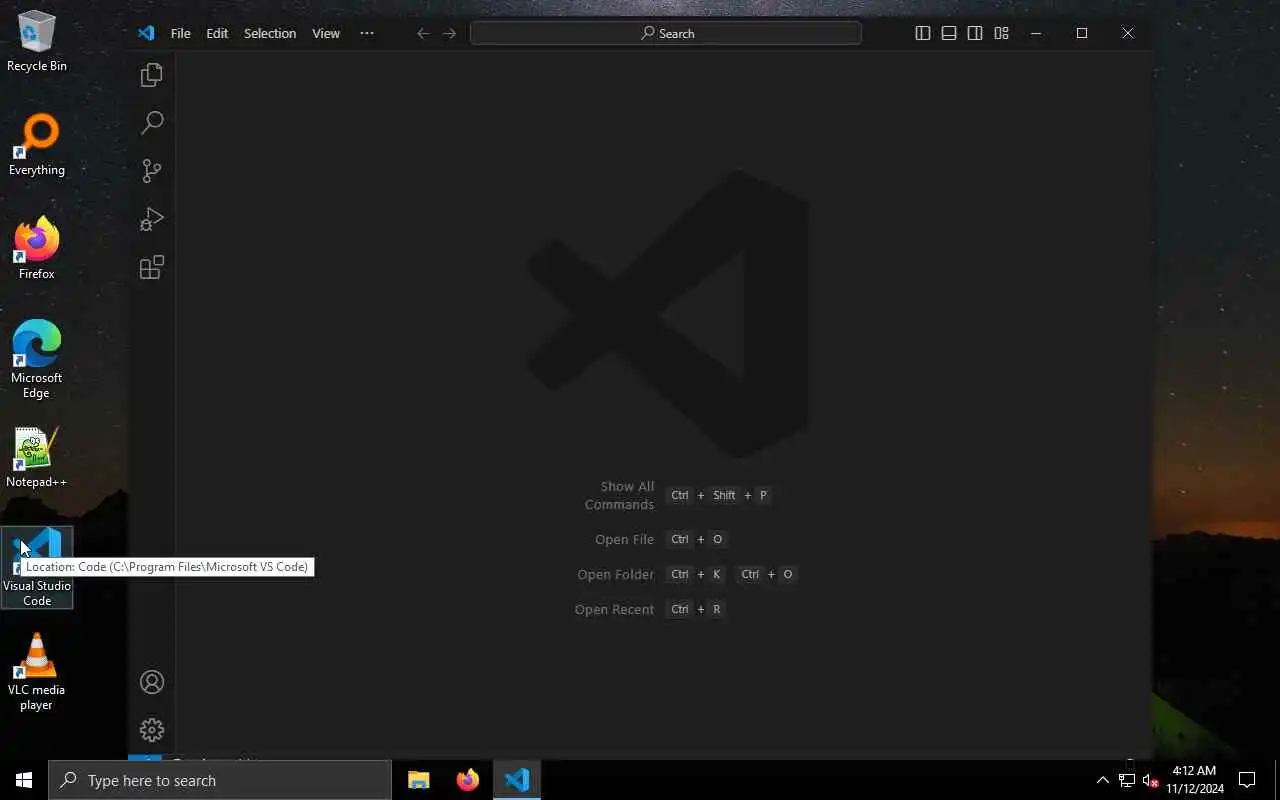The height and width of the screenshot is (800, 1280).
Task: Click the 'Open Recent' shortcut label
Action: (x=614, y=609)
